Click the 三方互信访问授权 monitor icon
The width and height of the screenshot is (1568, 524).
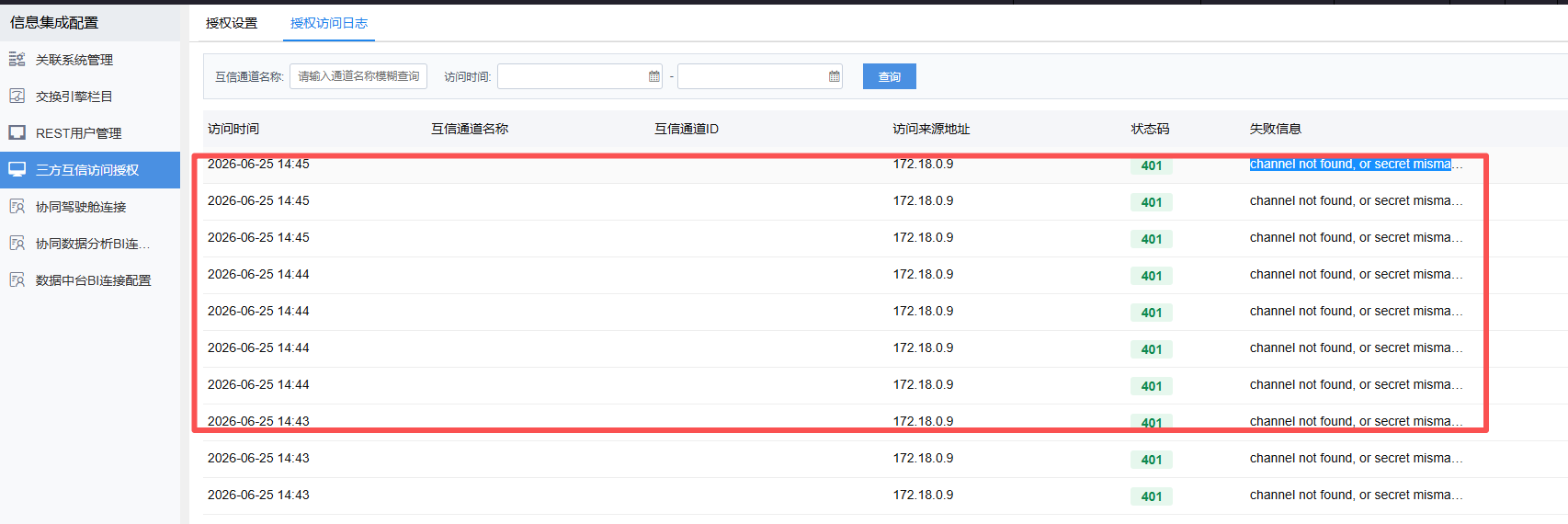(17, 169)
